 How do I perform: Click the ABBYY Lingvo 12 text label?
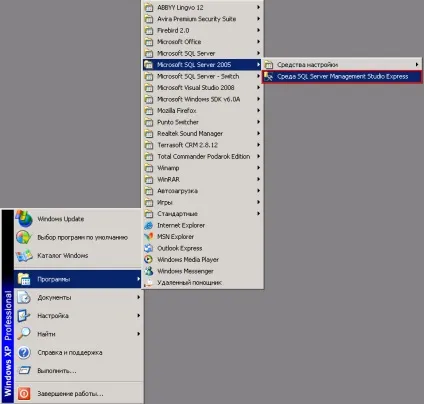[x=180, y=8]
